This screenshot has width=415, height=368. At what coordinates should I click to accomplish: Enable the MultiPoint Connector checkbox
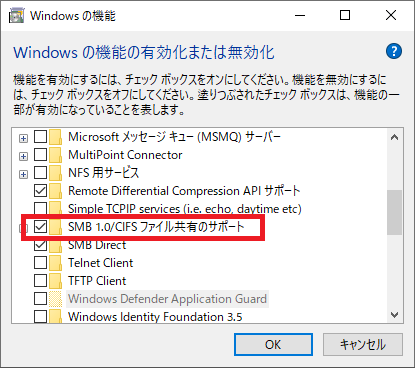point(40,155)
